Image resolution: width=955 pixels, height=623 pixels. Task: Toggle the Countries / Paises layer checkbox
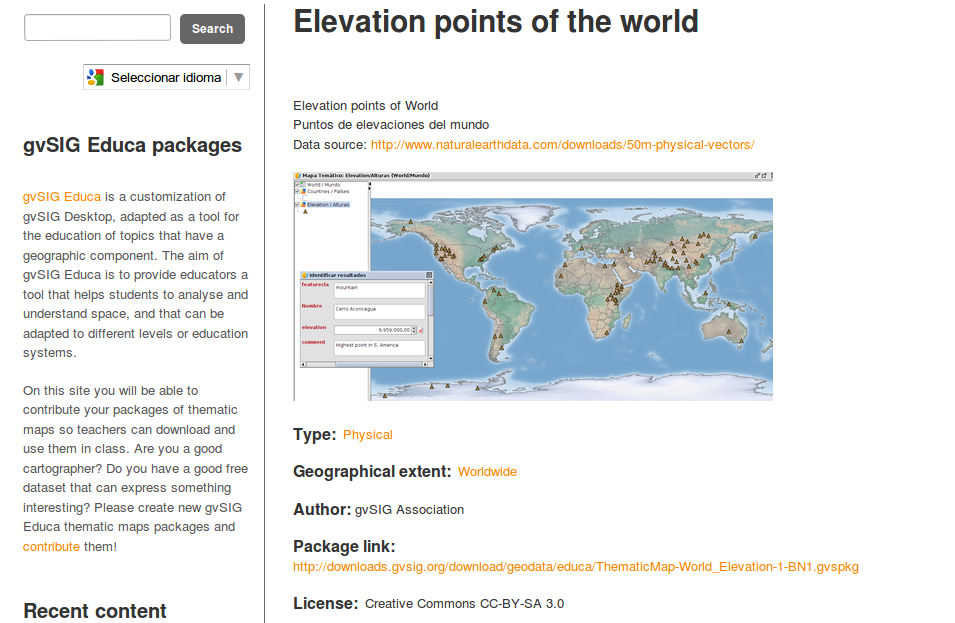[x=298, y=191]
